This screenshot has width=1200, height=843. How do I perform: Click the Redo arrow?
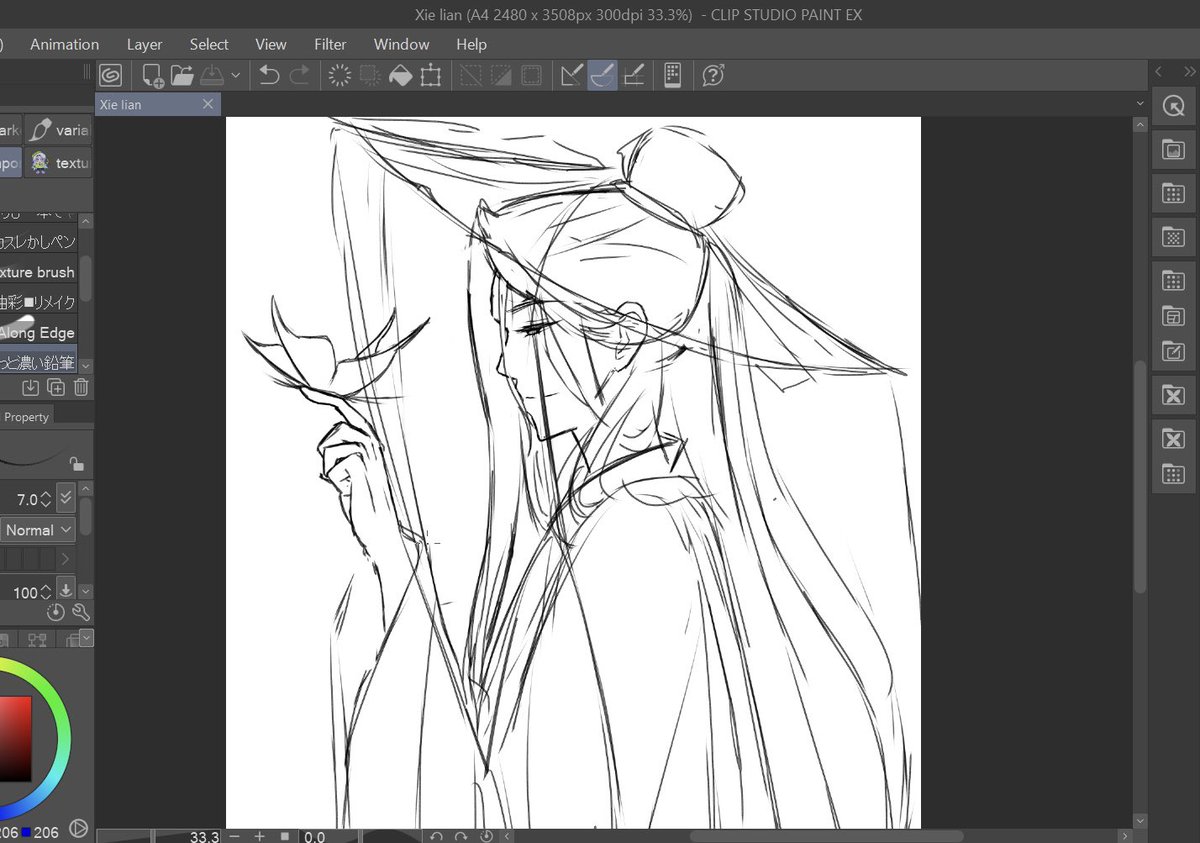[299, 75]
